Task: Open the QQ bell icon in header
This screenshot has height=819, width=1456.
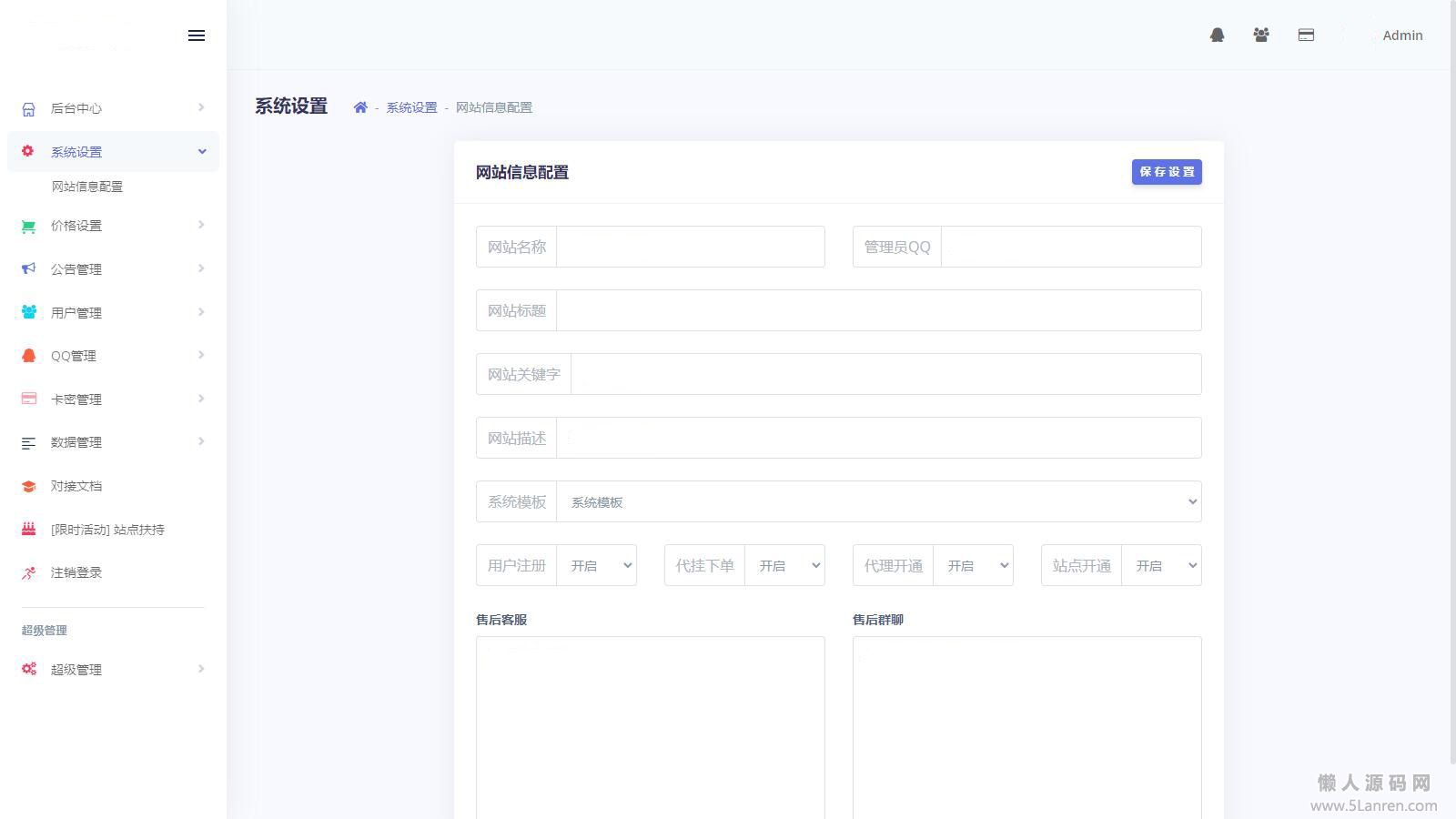Action: (x=1217, y=35)
